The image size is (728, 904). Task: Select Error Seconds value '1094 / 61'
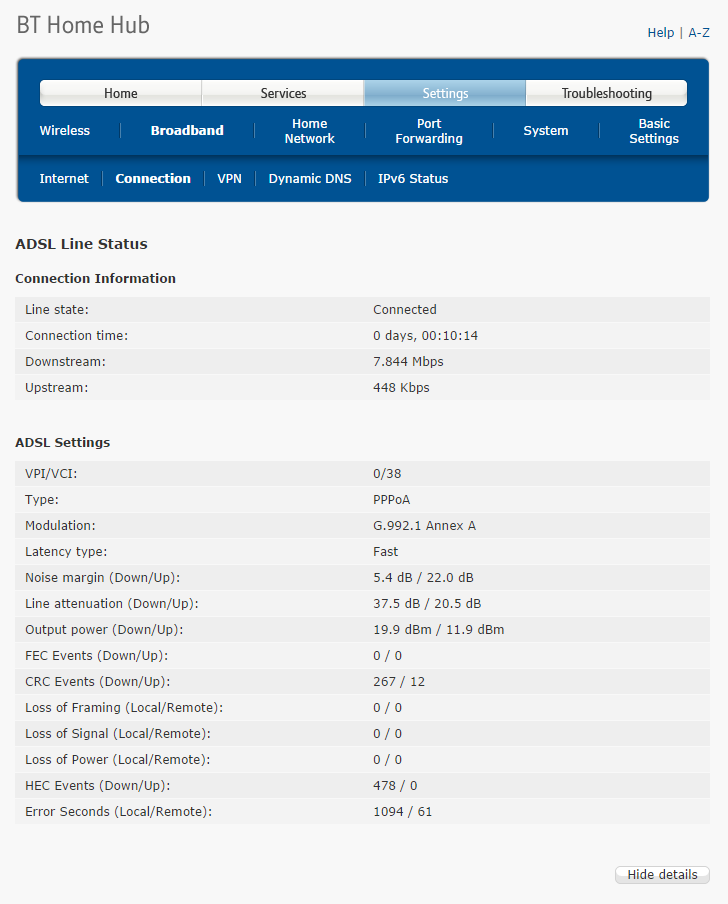pos(402,811)
